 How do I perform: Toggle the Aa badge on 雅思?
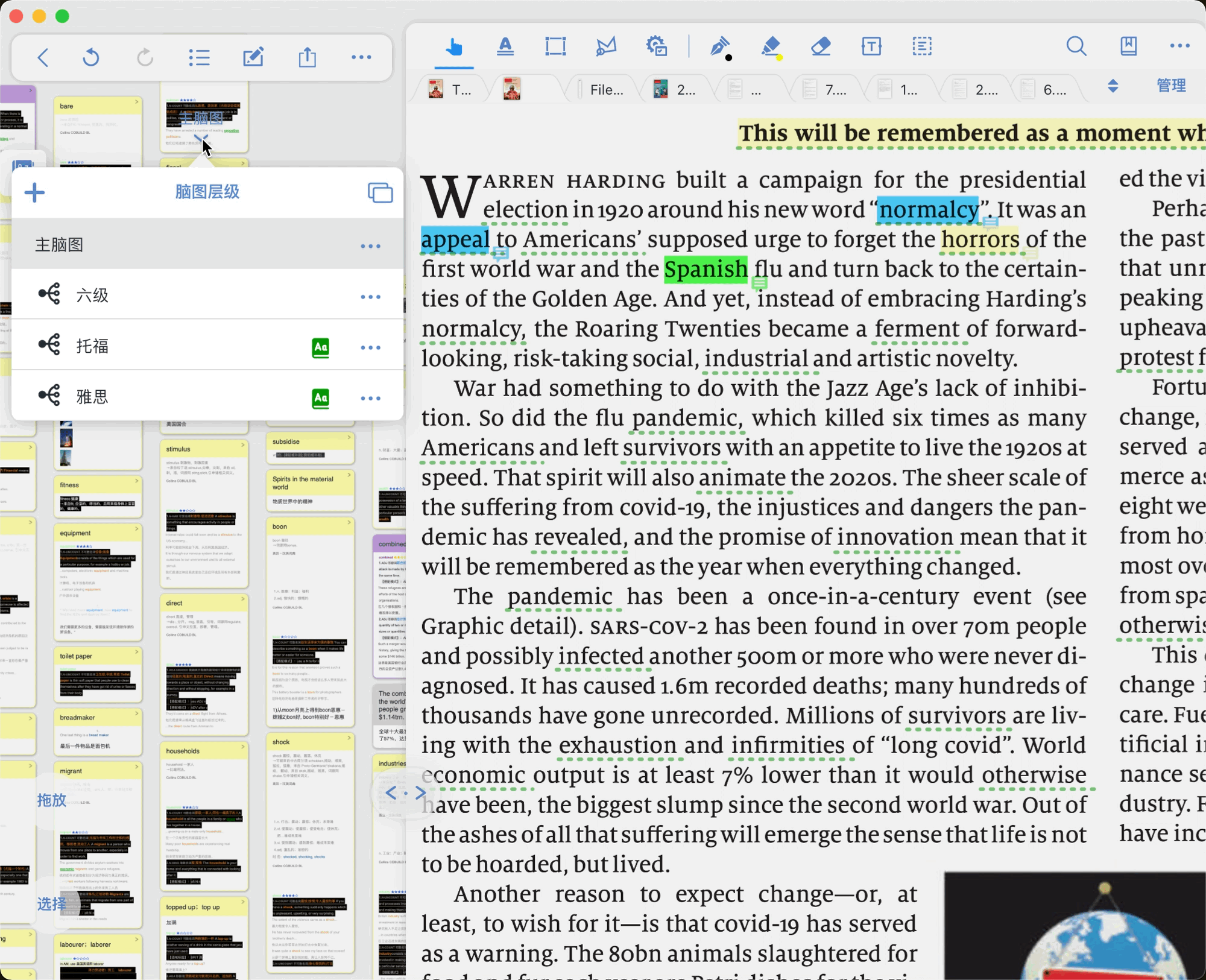pos(321,398)
